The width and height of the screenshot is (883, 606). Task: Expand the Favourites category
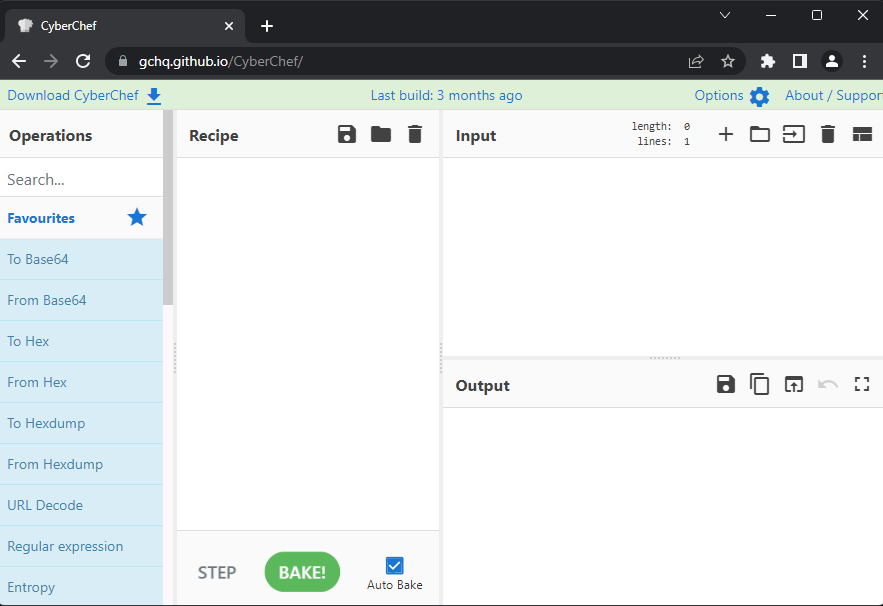[41, 218]
